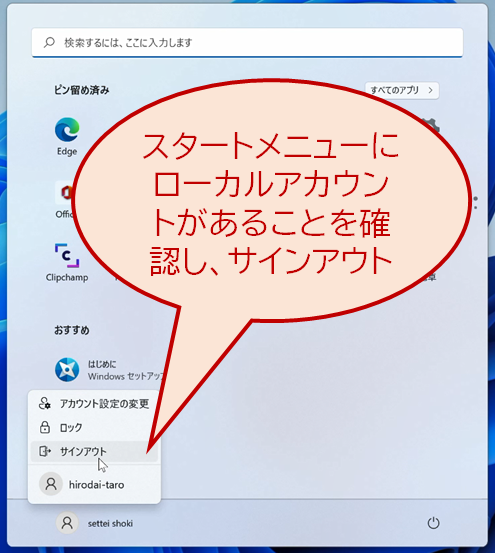Click the padlock icon beside ロック

pos(45,427)
